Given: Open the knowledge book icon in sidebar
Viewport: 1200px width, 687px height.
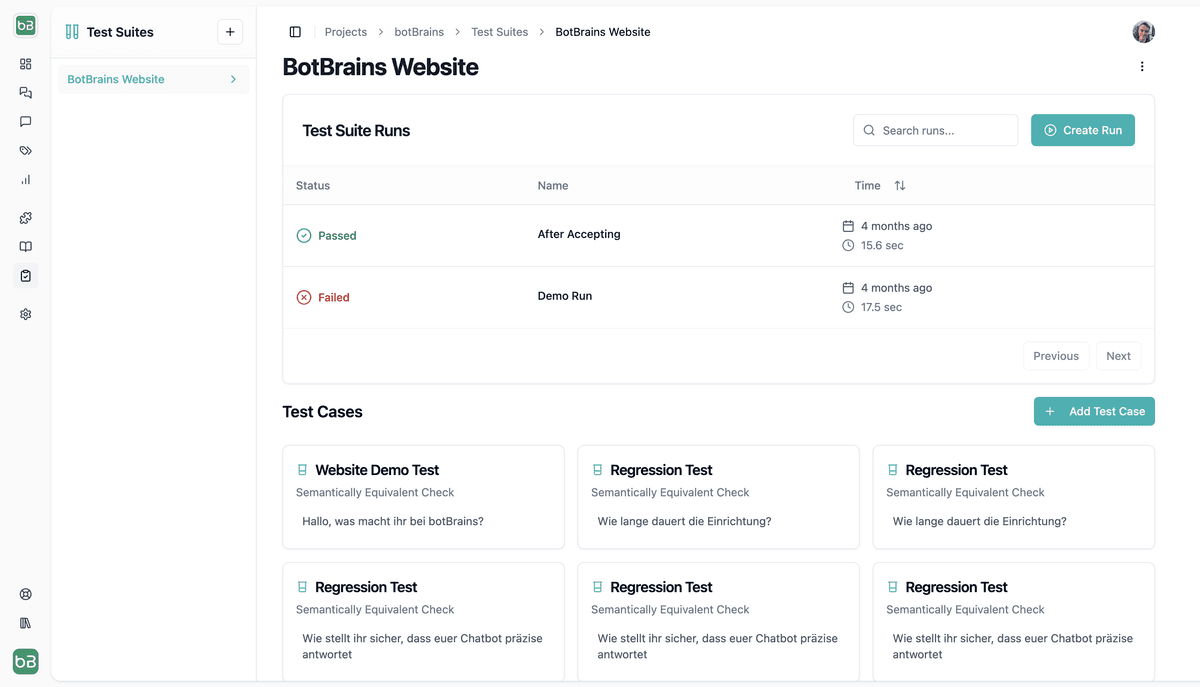Looking at the screenshot, I should 25,246.
